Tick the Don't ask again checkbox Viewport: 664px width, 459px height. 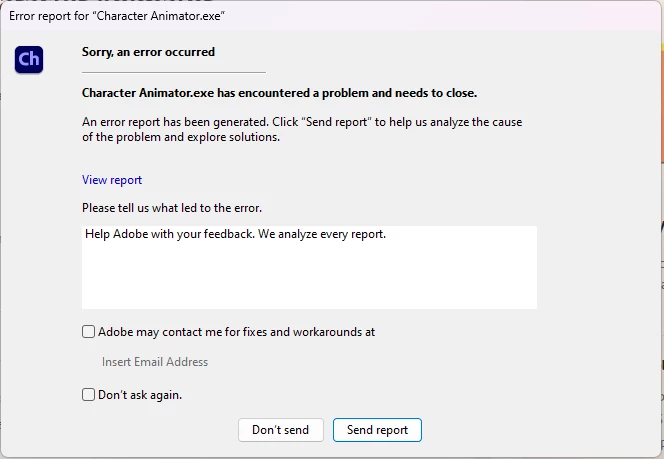pos(88,395)
